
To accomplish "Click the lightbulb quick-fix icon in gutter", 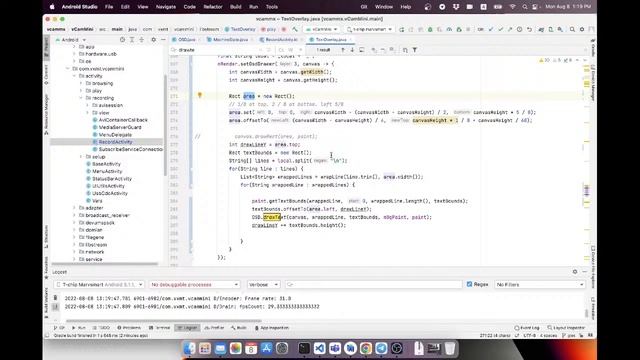I will click(x=200, y=95).
